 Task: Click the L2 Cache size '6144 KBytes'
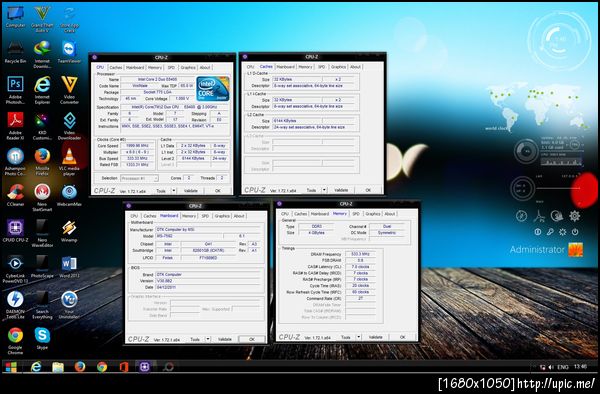pos(297,120)
